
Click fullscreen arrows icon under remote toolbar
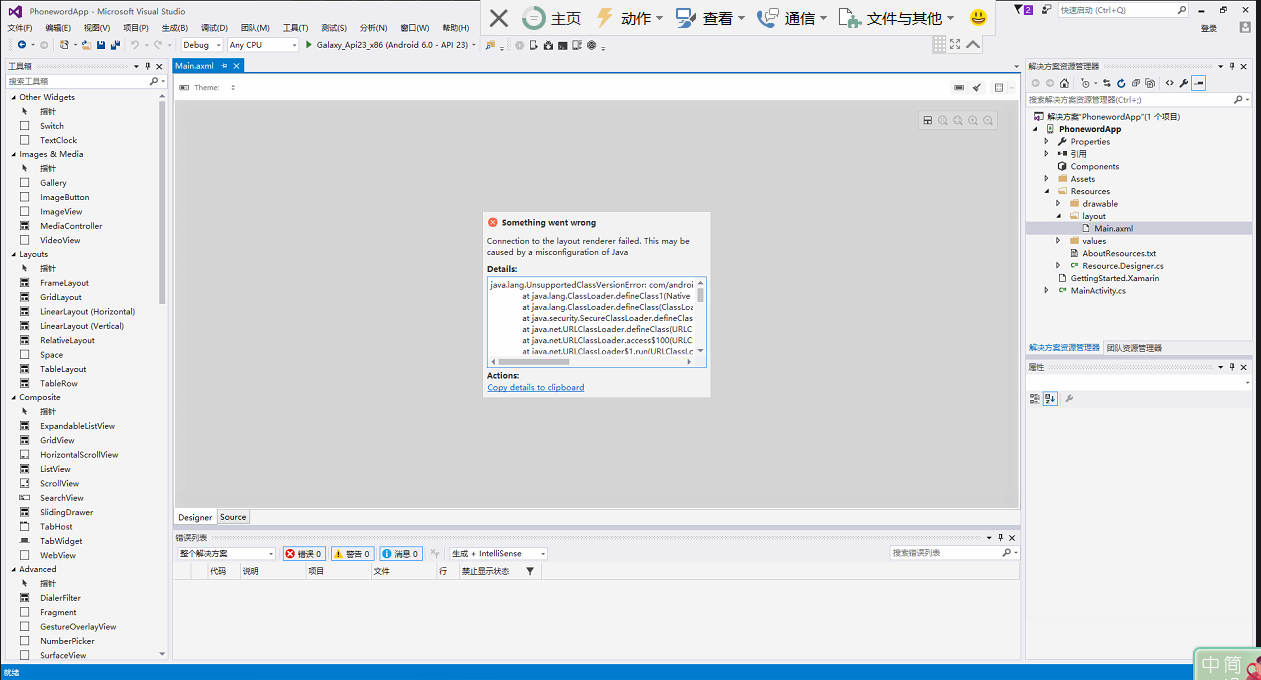(955, 45)
